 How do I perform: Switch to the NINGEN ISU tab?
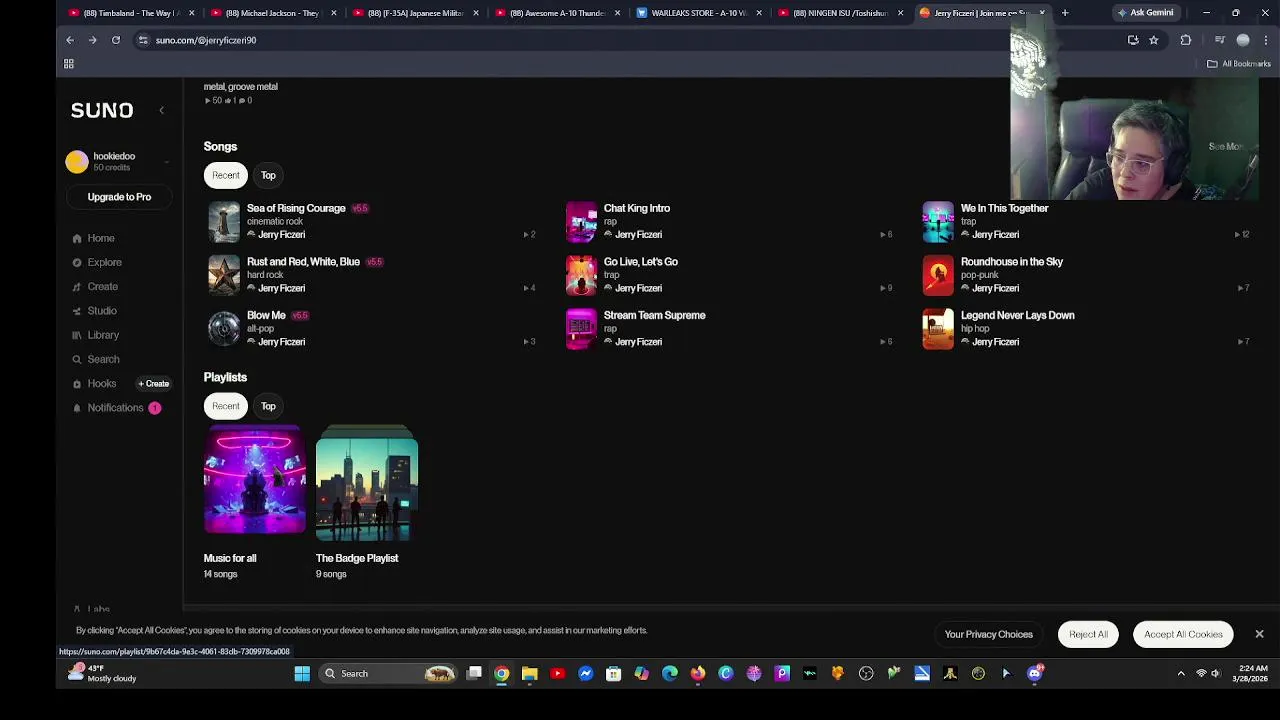(840, 13)
